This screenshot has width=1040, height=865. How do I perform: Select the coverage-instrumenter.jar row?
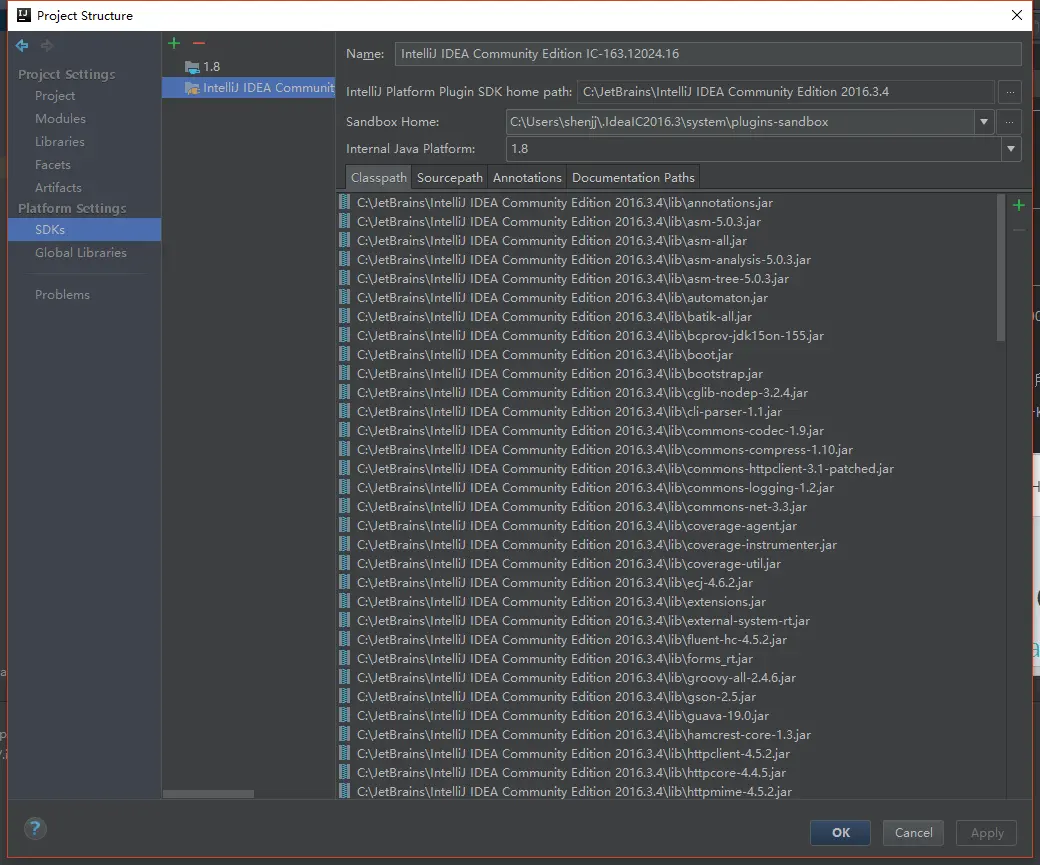[667, 545]
